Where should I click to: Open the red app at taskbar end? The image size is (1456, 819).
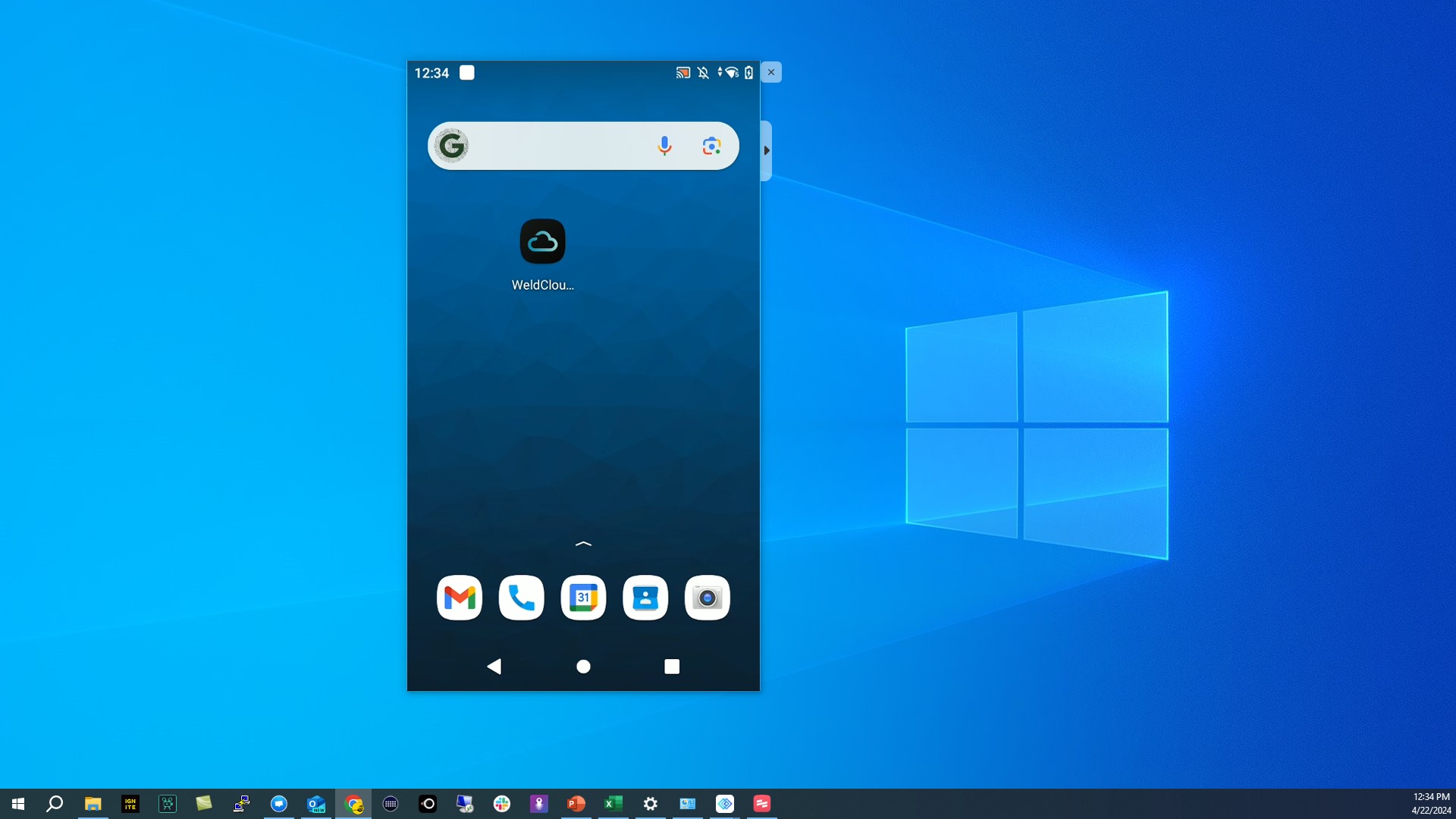click(x=762, y=804)
